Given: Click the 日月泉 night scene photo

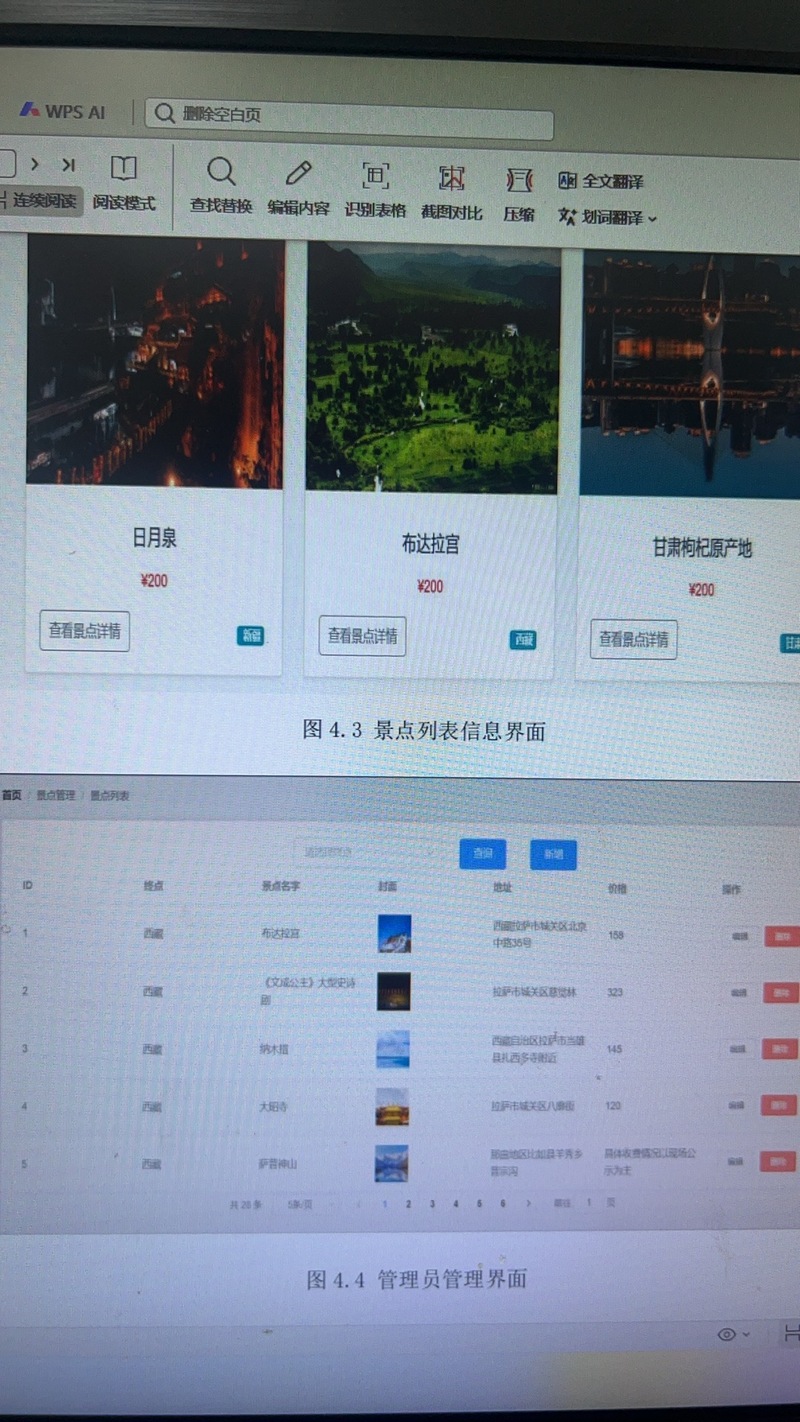Looking at the screenshot, I should coord(155,362).
